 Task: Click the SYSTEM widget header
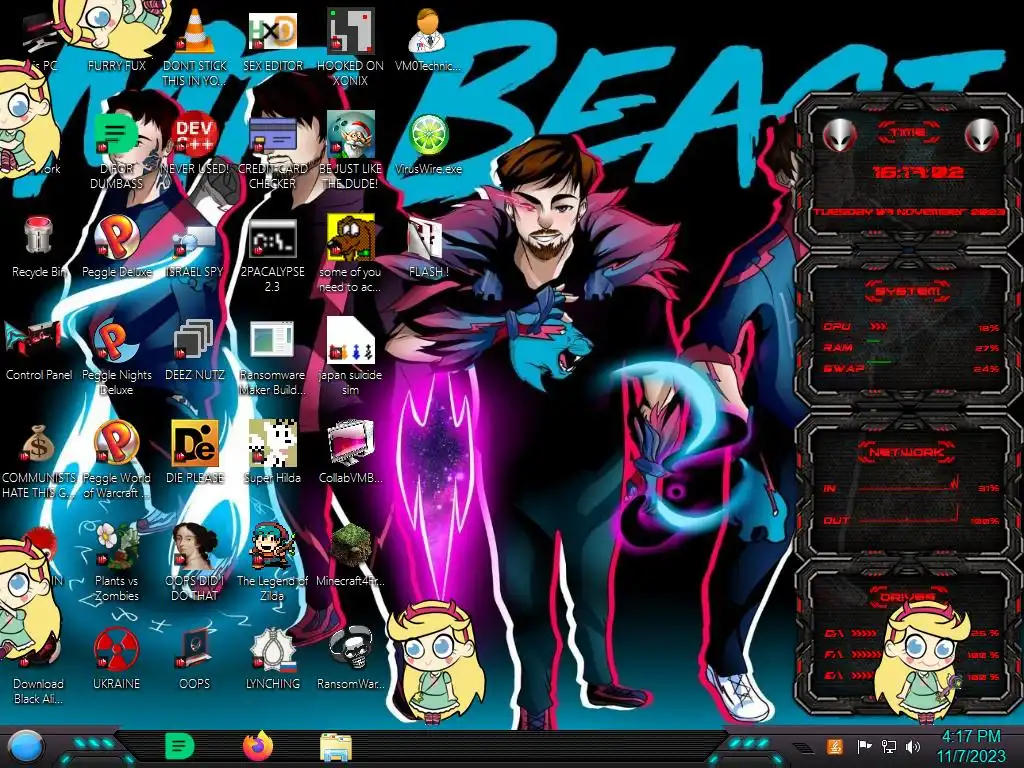pyautogui.click(x=908, y=291)
